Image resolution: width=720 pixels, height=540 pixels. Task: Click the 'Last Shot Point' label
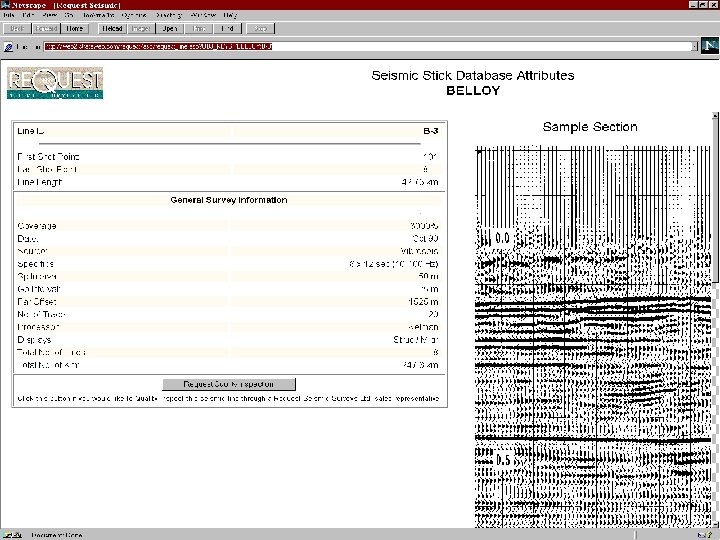tap(47, 169)
